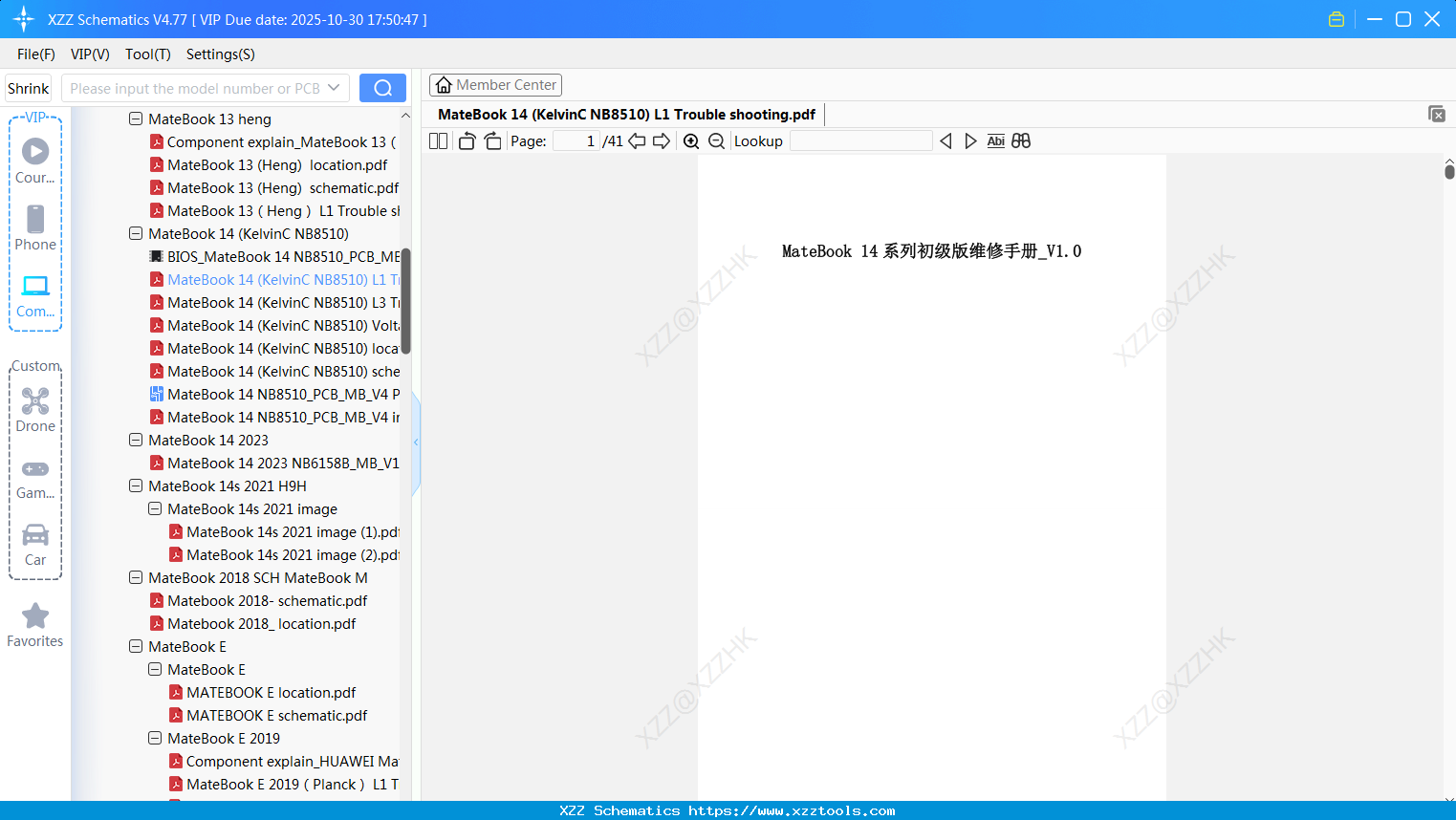Select the Phone category in sidebar

pyautogui.click(x=35, y=227)
